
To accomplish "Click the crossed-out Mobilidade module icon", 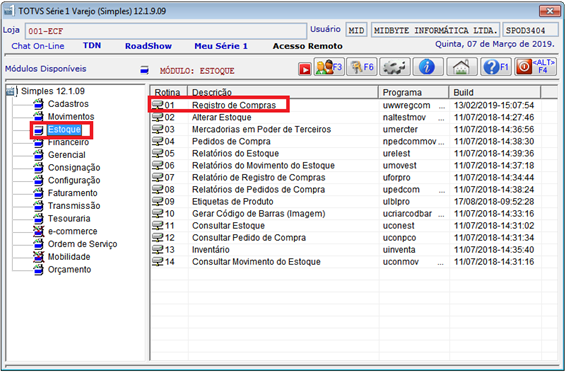I will (x=39, y=257).
